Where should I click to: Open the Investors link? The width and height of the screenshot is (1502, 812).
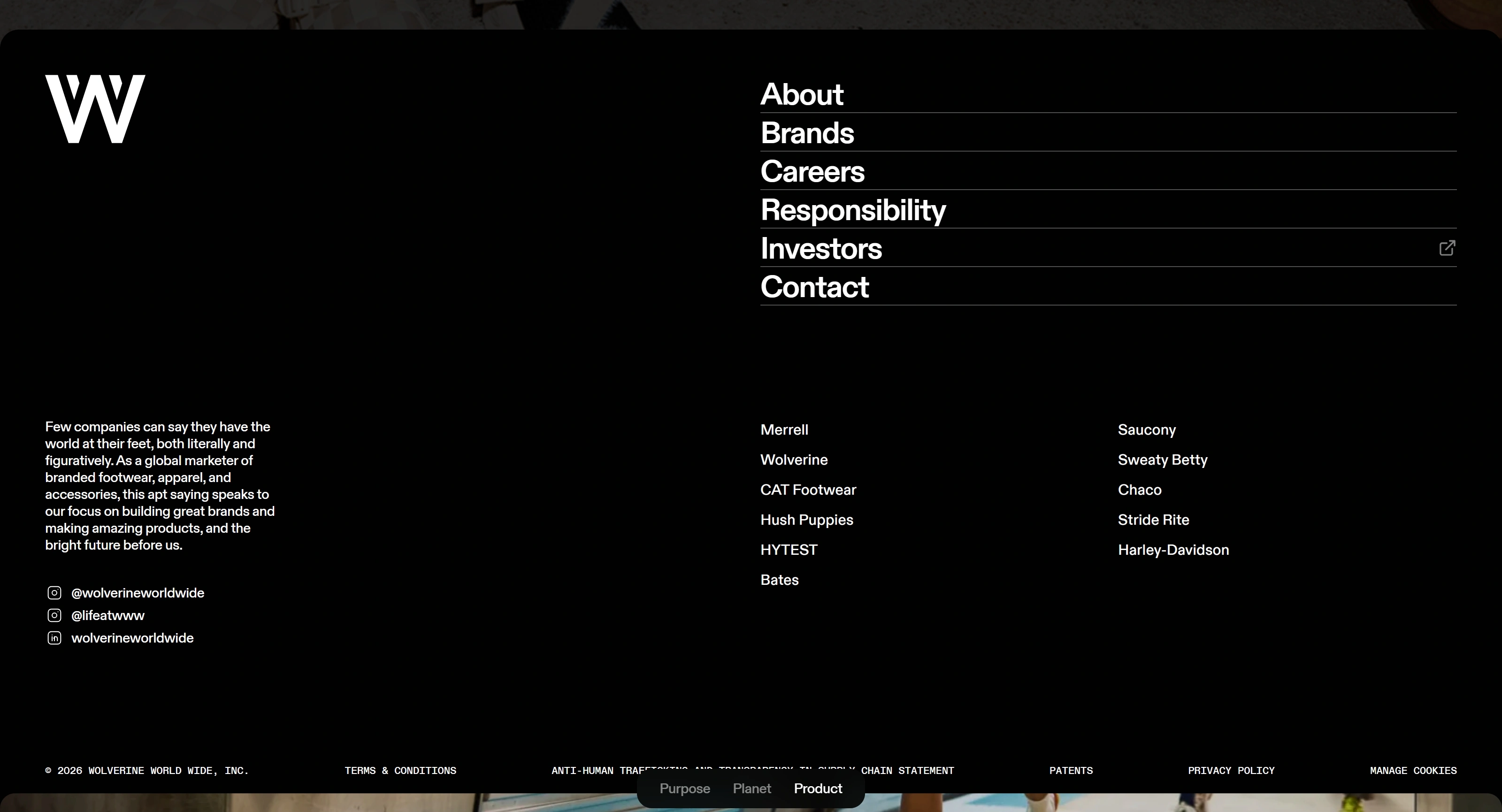click(821, 248)
